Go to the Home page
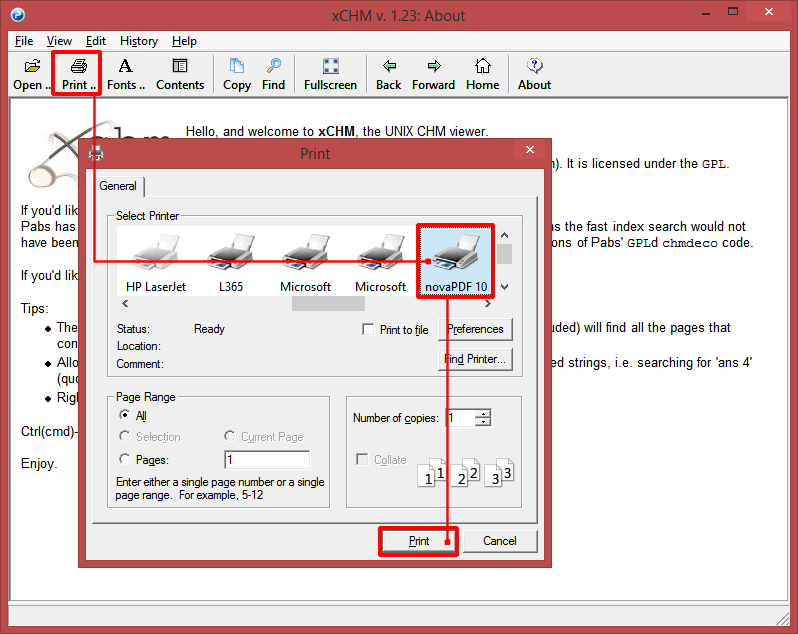The height and width of the screenshot is (634, 798). pyautogui.click(x=482, y=74)
